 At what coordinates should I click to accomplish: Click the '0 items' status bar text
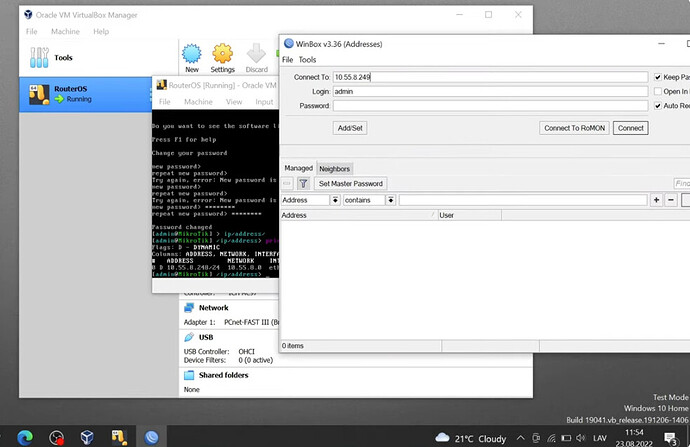click(x=293, y=346)
